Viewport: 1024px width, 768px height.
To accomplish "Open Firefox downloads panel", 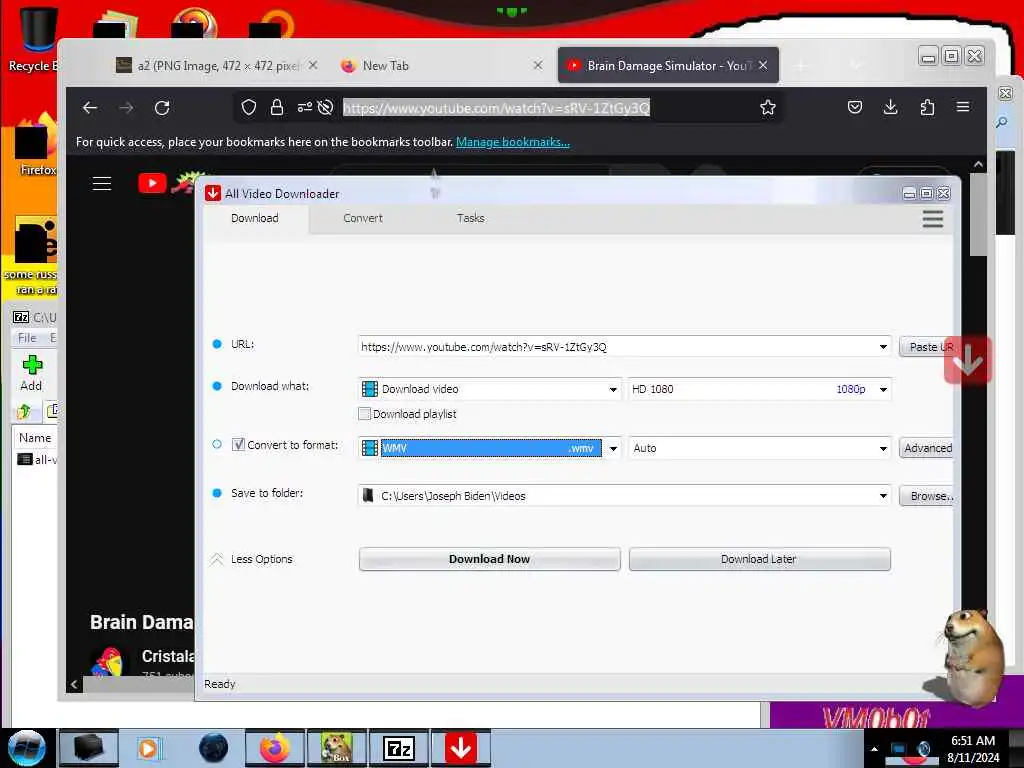I will point(891,107).
